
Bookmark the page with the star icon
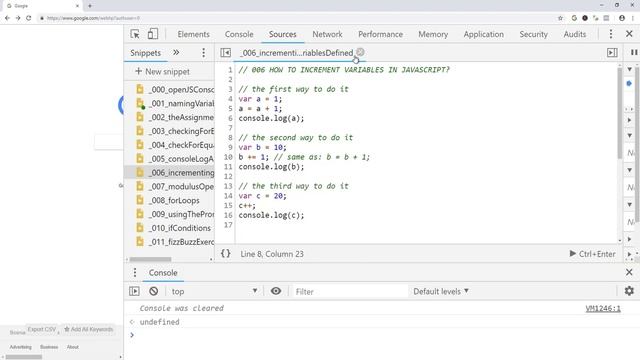pos(560,18)
